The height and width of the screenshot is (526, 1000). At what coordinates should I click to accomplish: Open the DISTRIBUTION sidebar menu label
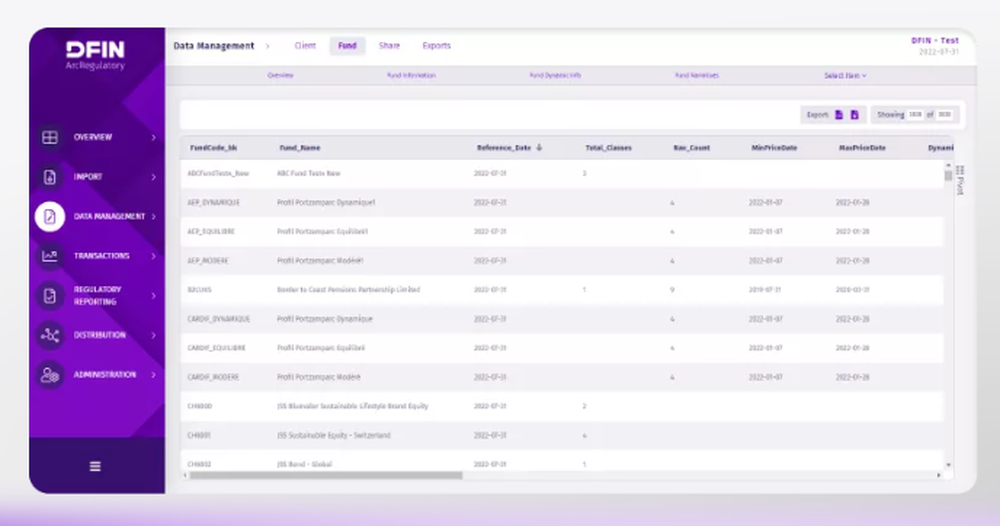(99, 335)
